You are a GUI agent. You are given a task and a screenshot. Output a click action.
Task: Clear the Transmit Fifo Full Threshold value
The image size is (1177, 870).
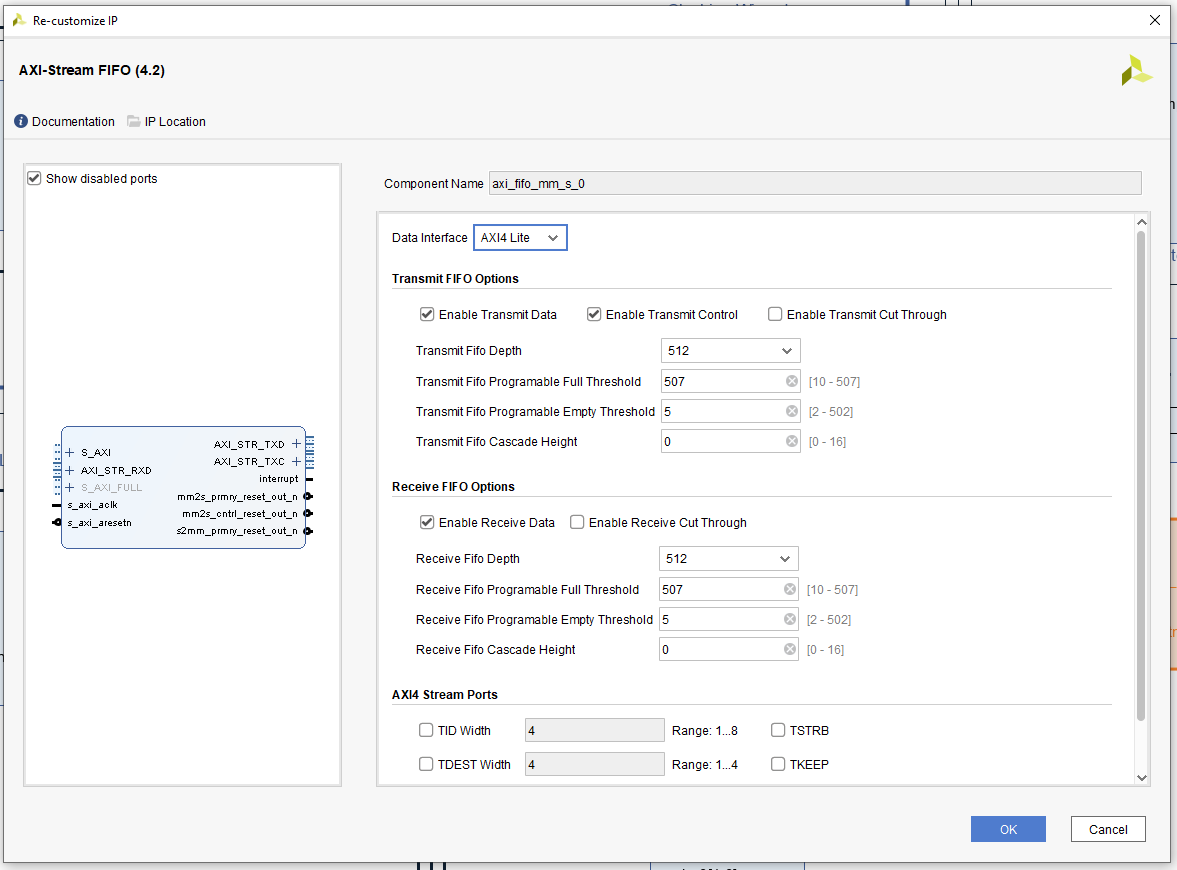[792, 381]
